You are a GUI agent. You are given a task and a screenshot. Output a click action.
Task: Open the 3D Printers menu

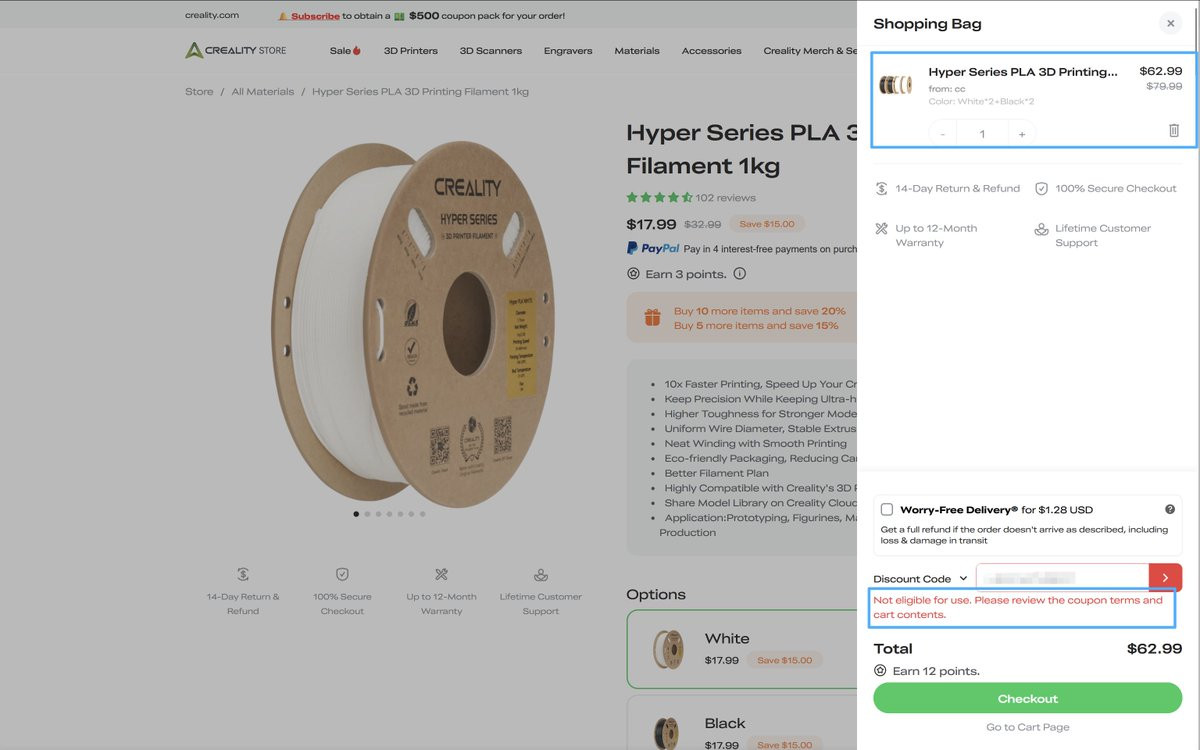[x=411, y=51]
